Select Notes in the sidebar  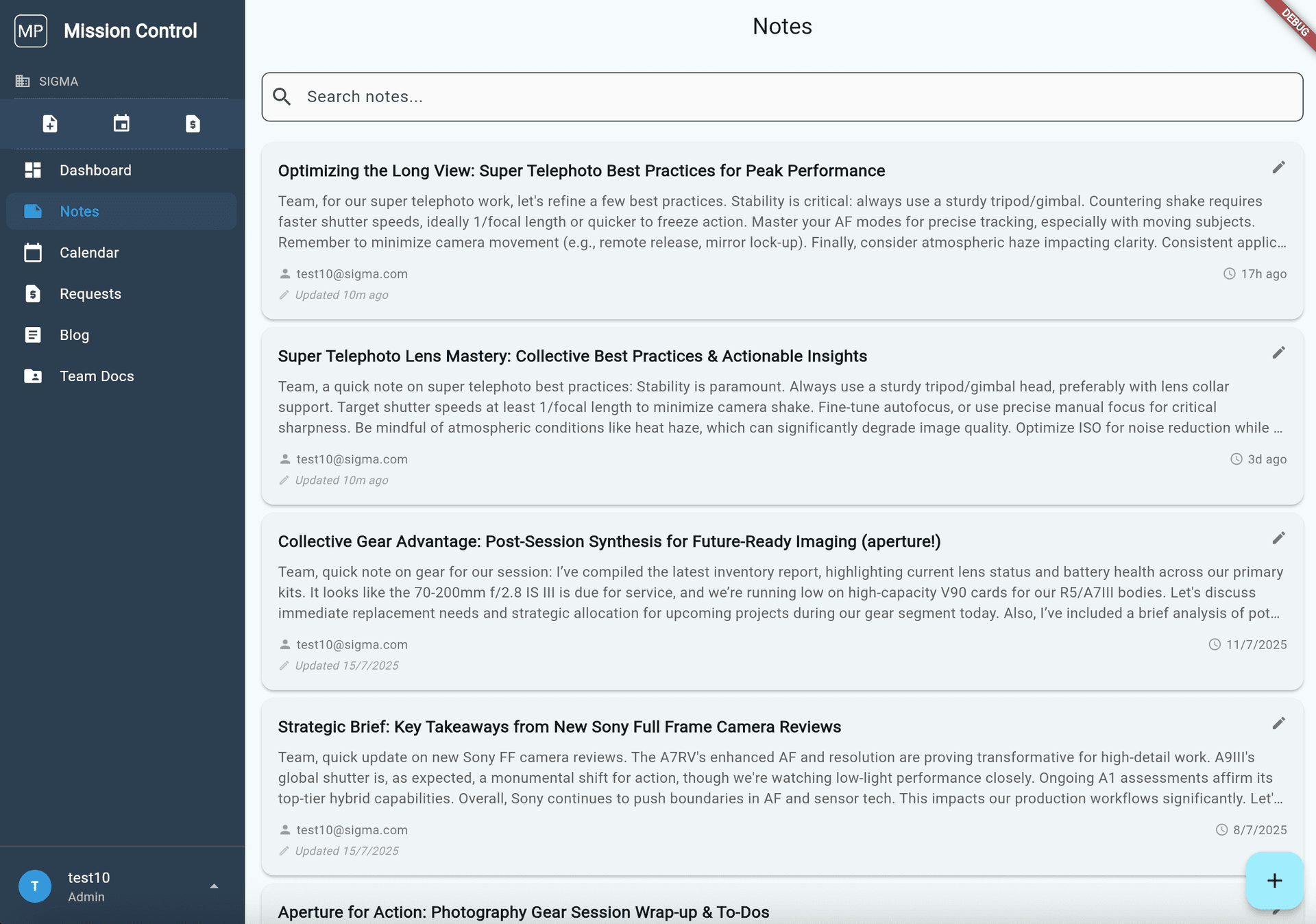coord(121,211)
